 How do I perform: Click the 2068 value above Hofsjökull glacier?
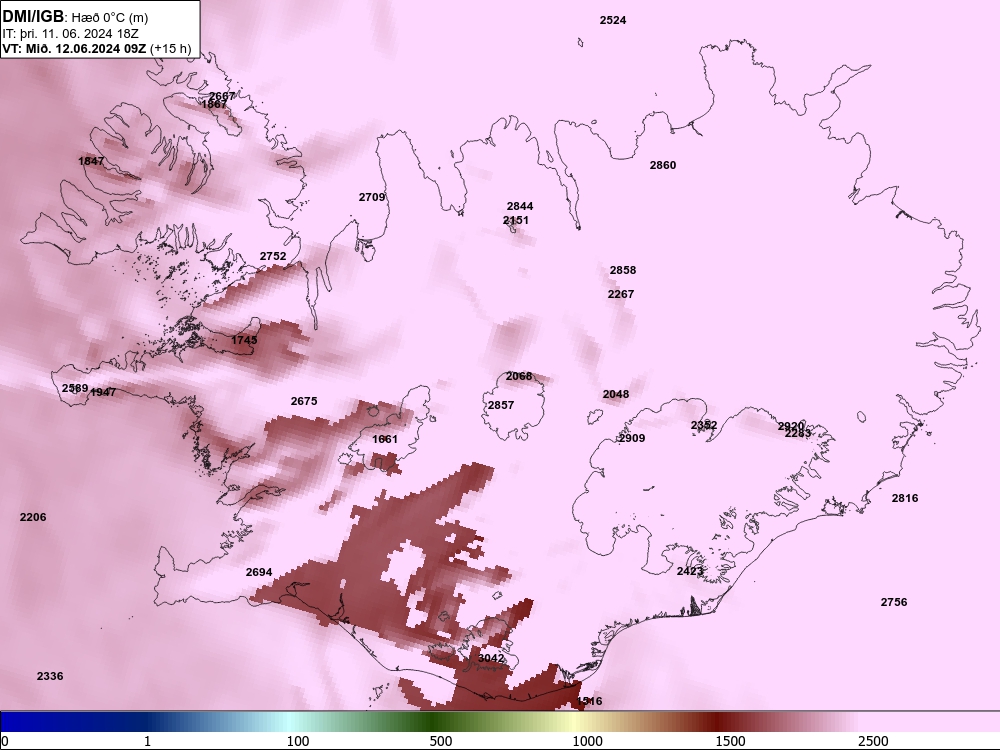[518, 376]
